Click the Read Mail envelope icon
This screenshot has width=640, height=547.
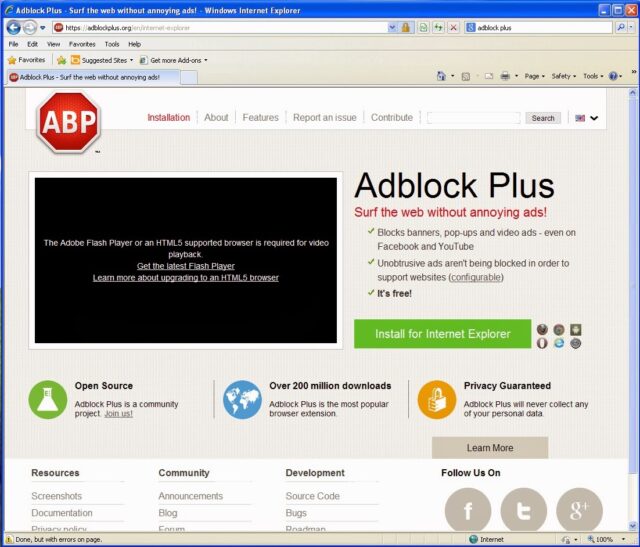(x=489, y=76)
